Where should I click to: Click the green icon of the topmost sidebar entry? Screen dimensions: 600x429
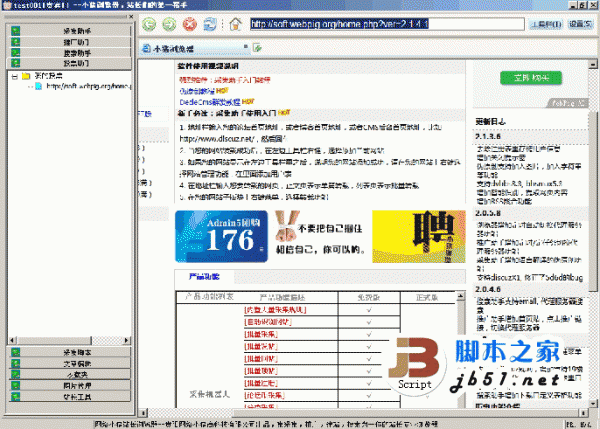[15, 31]
